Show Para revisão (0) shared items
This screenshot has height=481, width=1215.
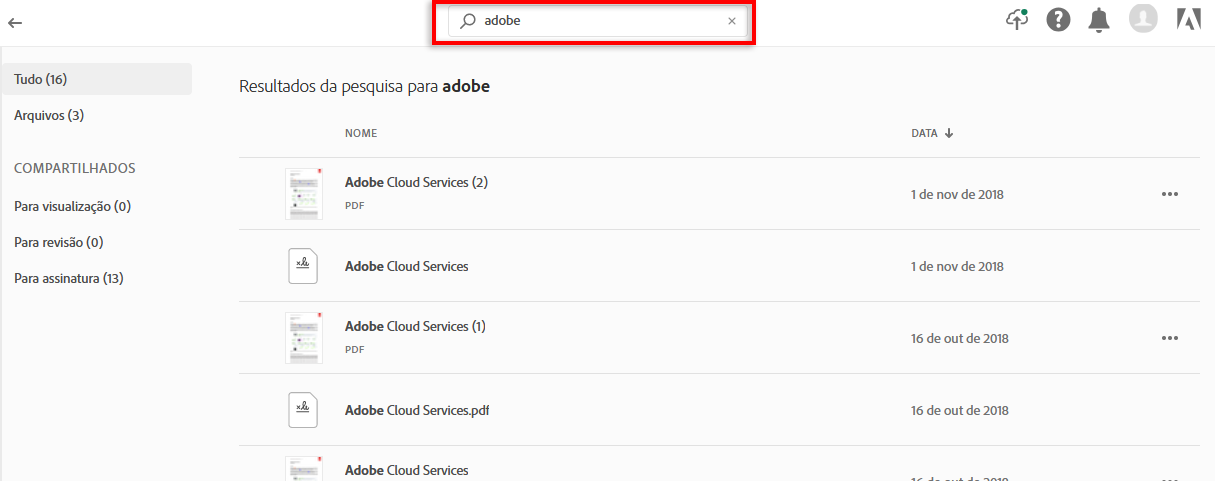(58, 242)
